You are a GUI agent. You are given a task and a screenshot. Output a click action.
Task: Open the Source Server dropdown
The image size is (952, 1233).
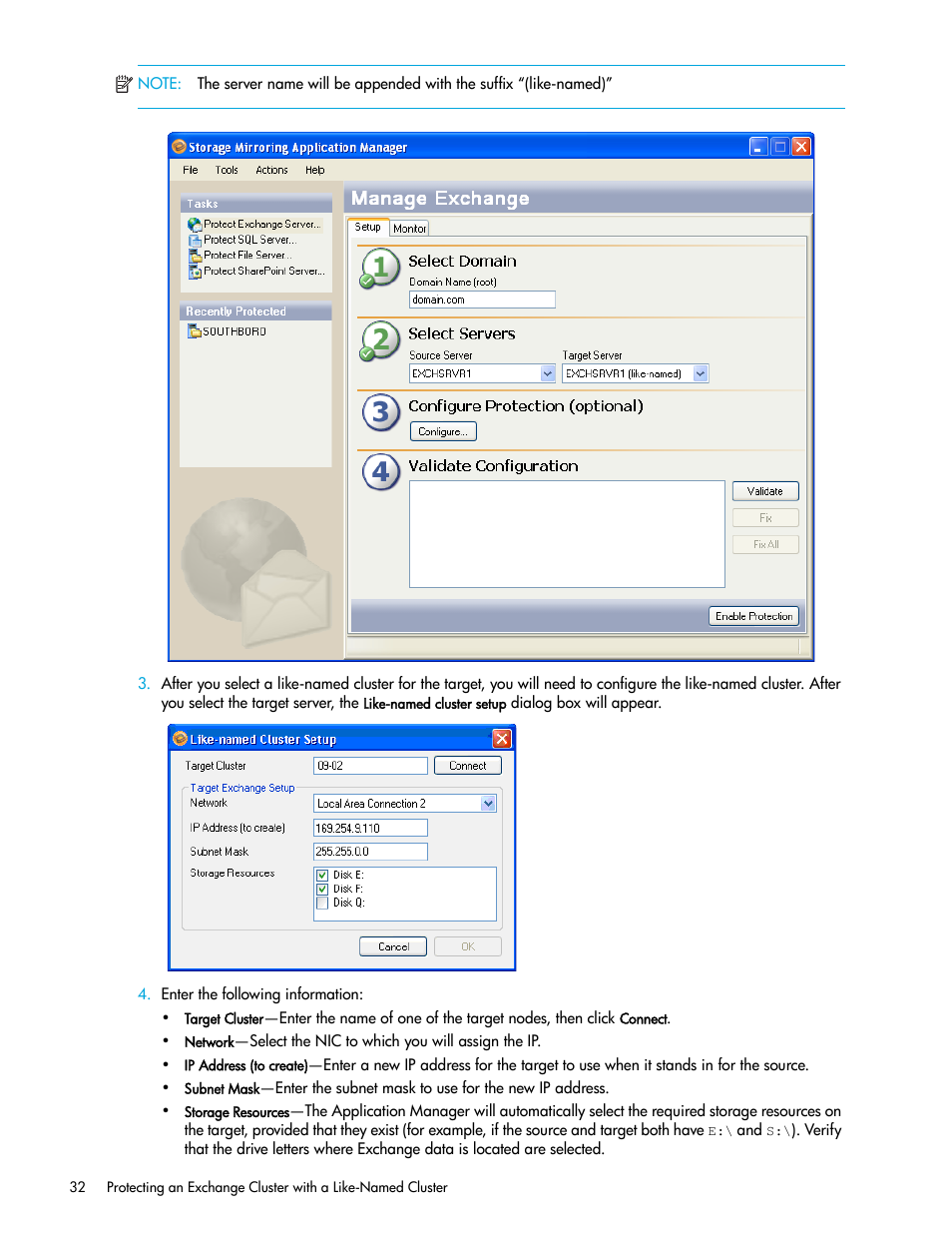pos(548,373)
